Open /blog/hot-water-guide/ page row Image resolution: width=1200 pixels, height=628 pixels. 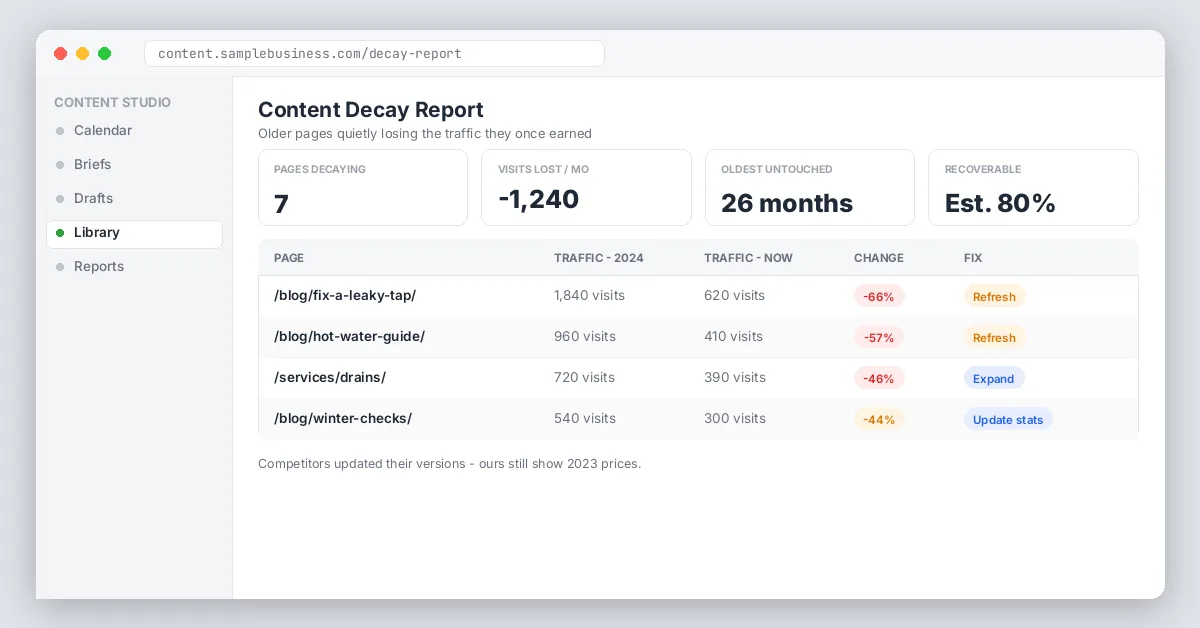click(698, 337)
